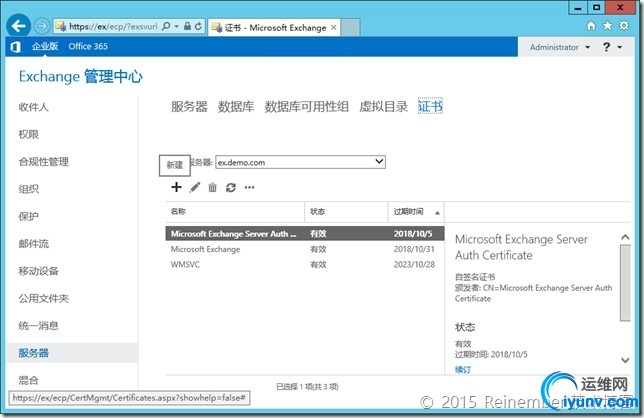
Task: Open browser home page icon
Action: click(591, 26)
